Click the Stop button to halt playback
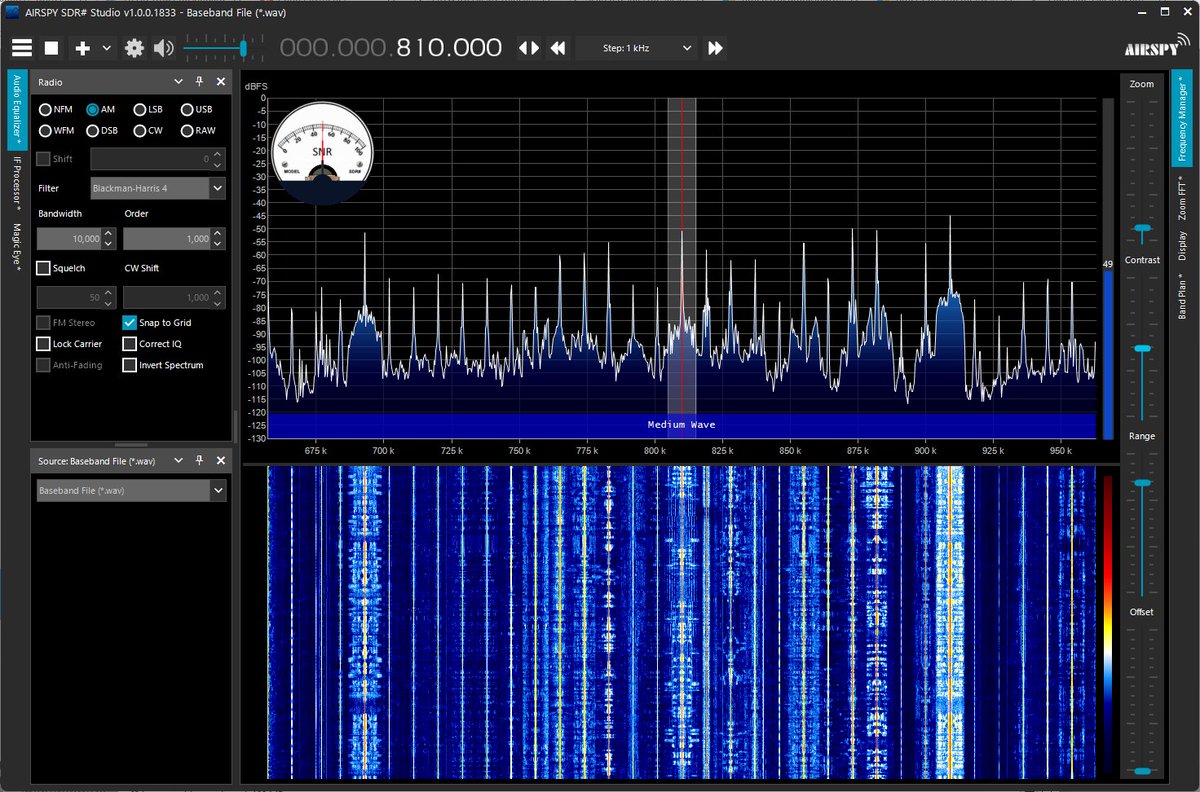The width and height of the screenshot is (1200, 792). point(51,47)
